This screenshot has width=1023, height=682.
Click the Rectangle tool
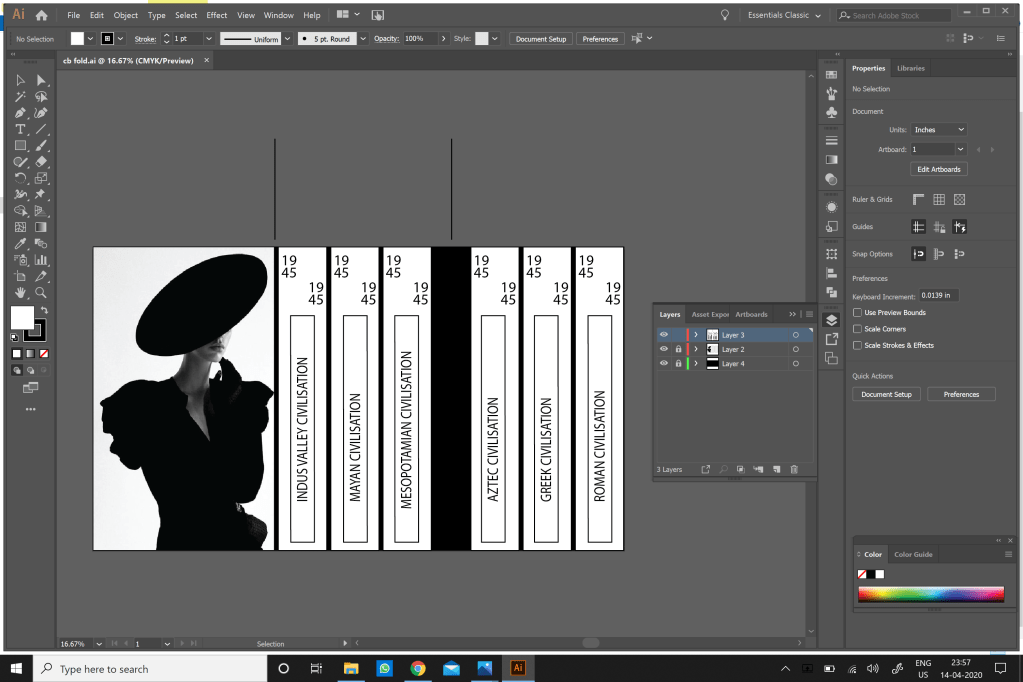point(20,146)
